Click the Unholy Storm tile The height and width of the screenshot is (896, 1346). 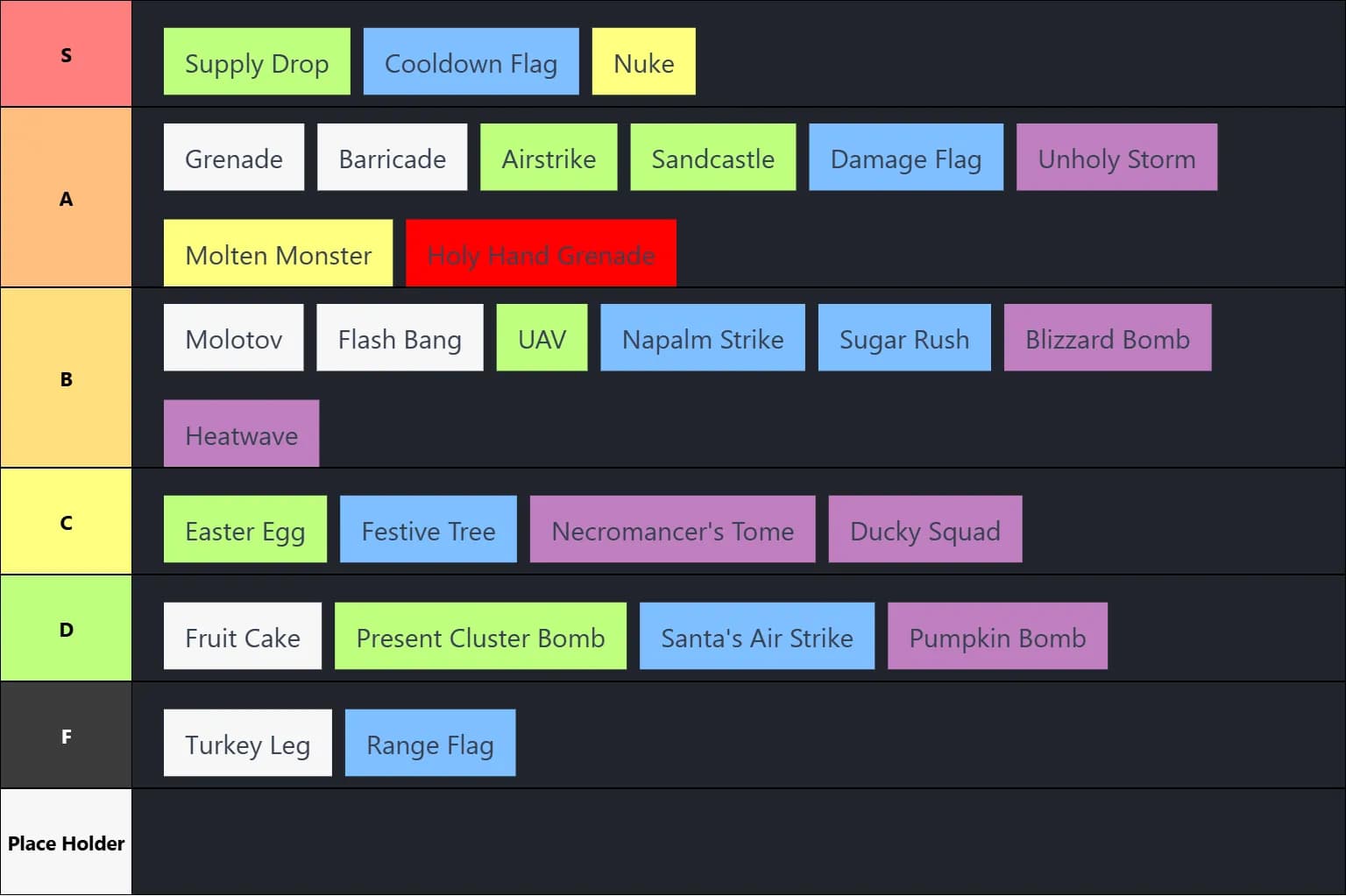pyautogui.click(x=1116, y=158)
